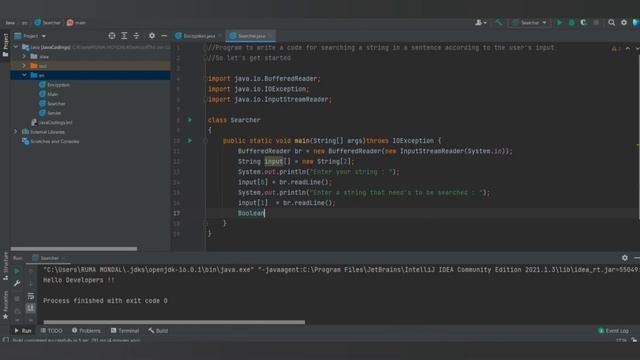Expand External Libraries node

pos(16,132)
